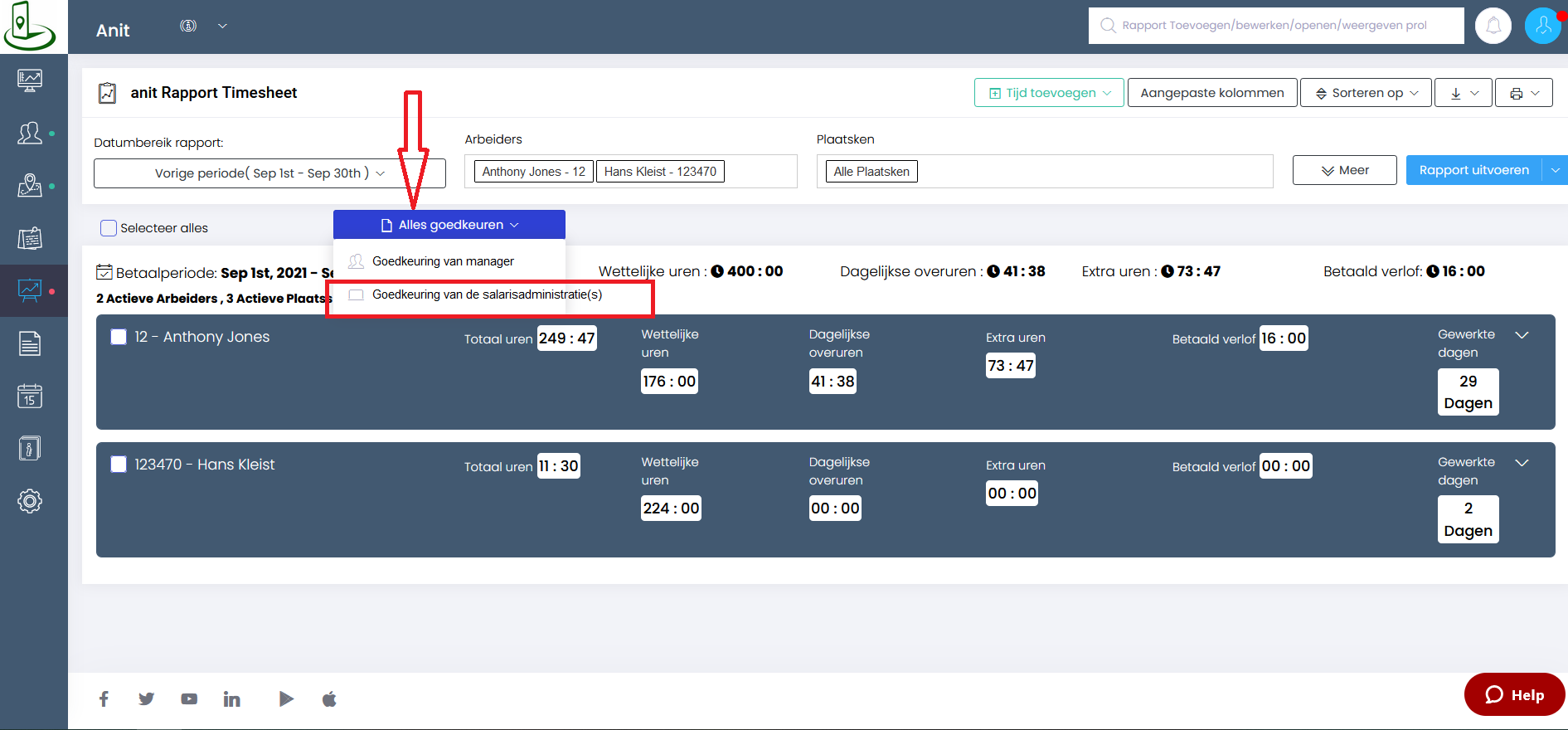Click the Facebook icon in footer
The height and width of the screenshot is (730, 1568).
coord(104,699)
